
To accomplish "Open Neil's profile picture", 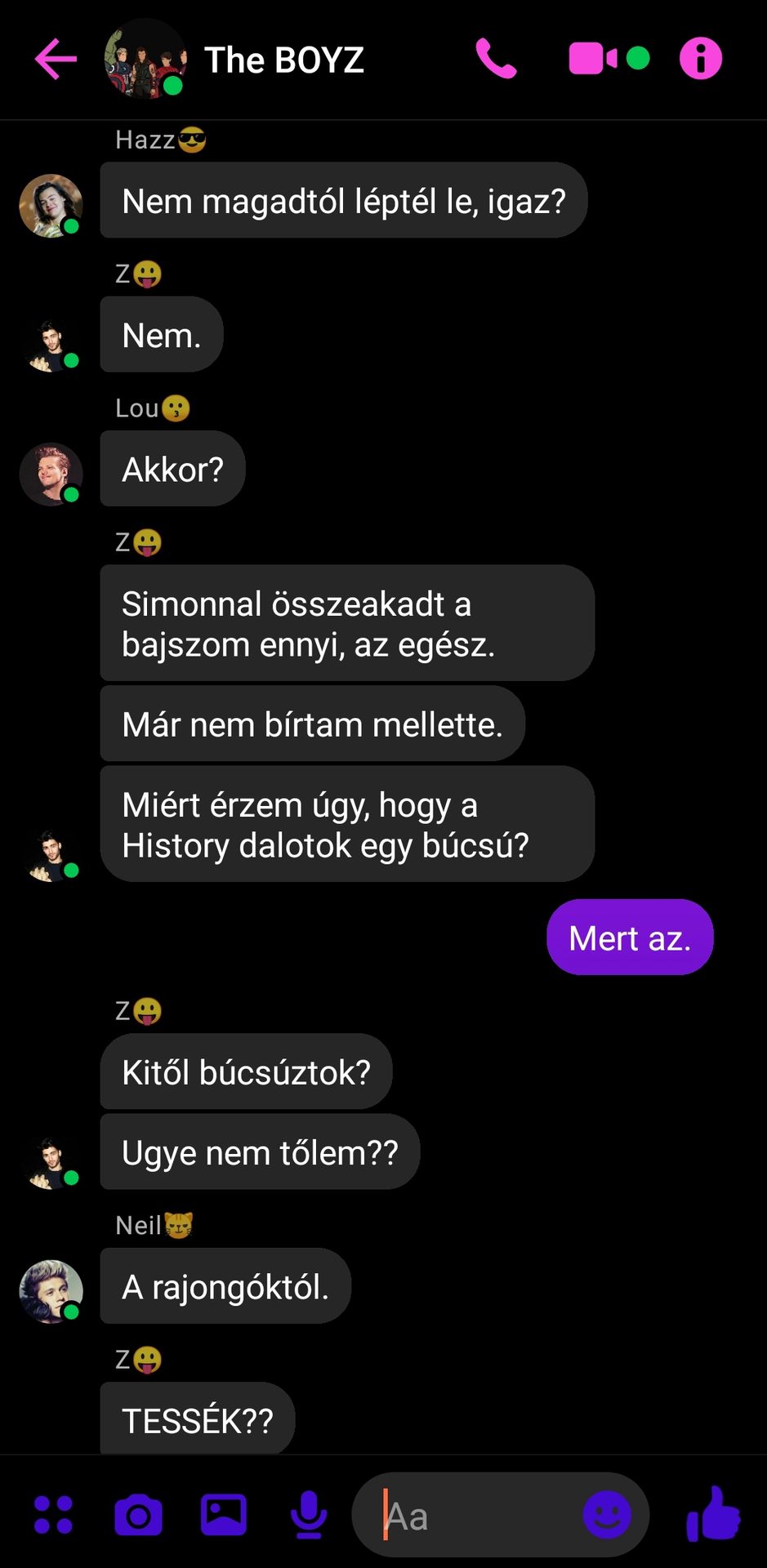I will tap(51, 1291).
